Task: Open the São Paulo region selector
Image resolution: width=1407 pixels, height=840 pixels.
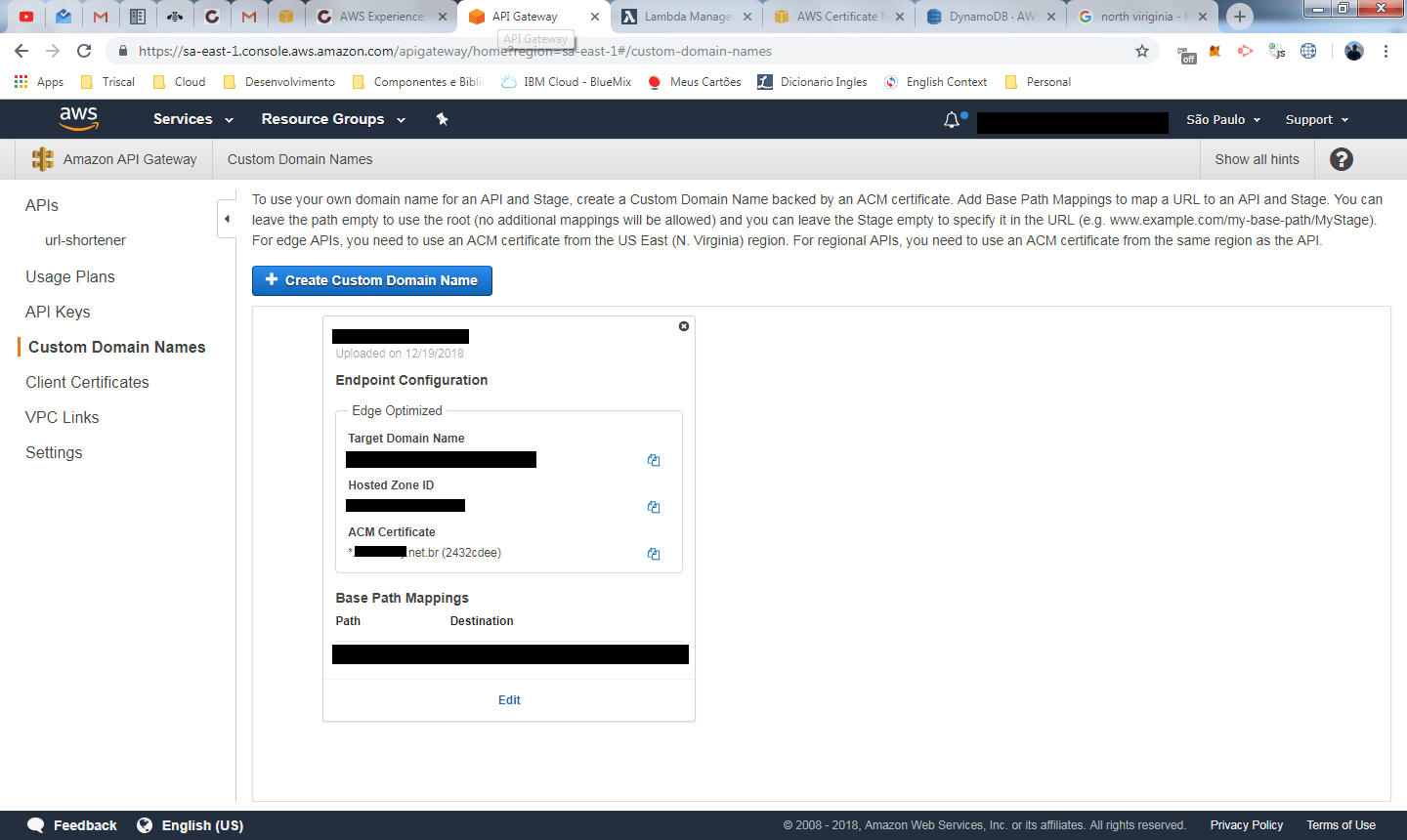Action: tap(1223, 119)
